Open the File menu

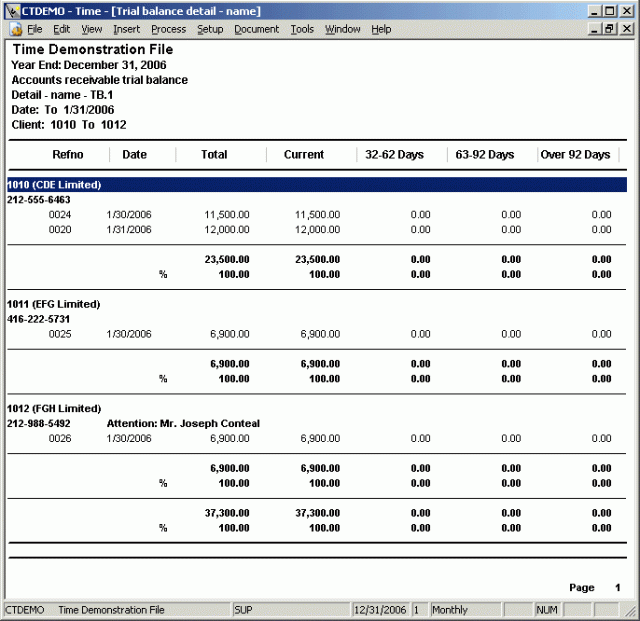35,29
